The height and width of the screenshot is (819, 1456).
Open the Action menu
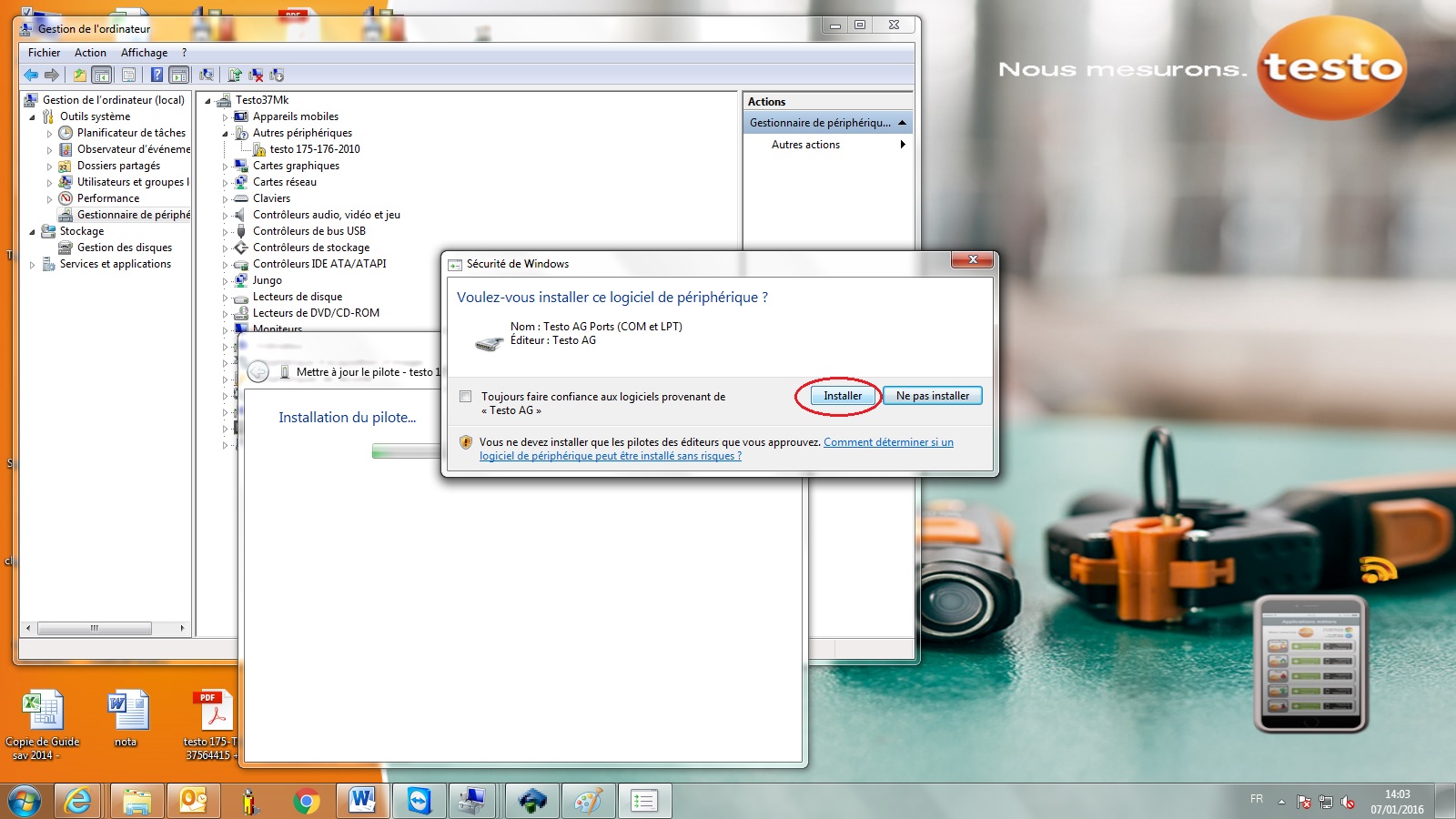90,53
